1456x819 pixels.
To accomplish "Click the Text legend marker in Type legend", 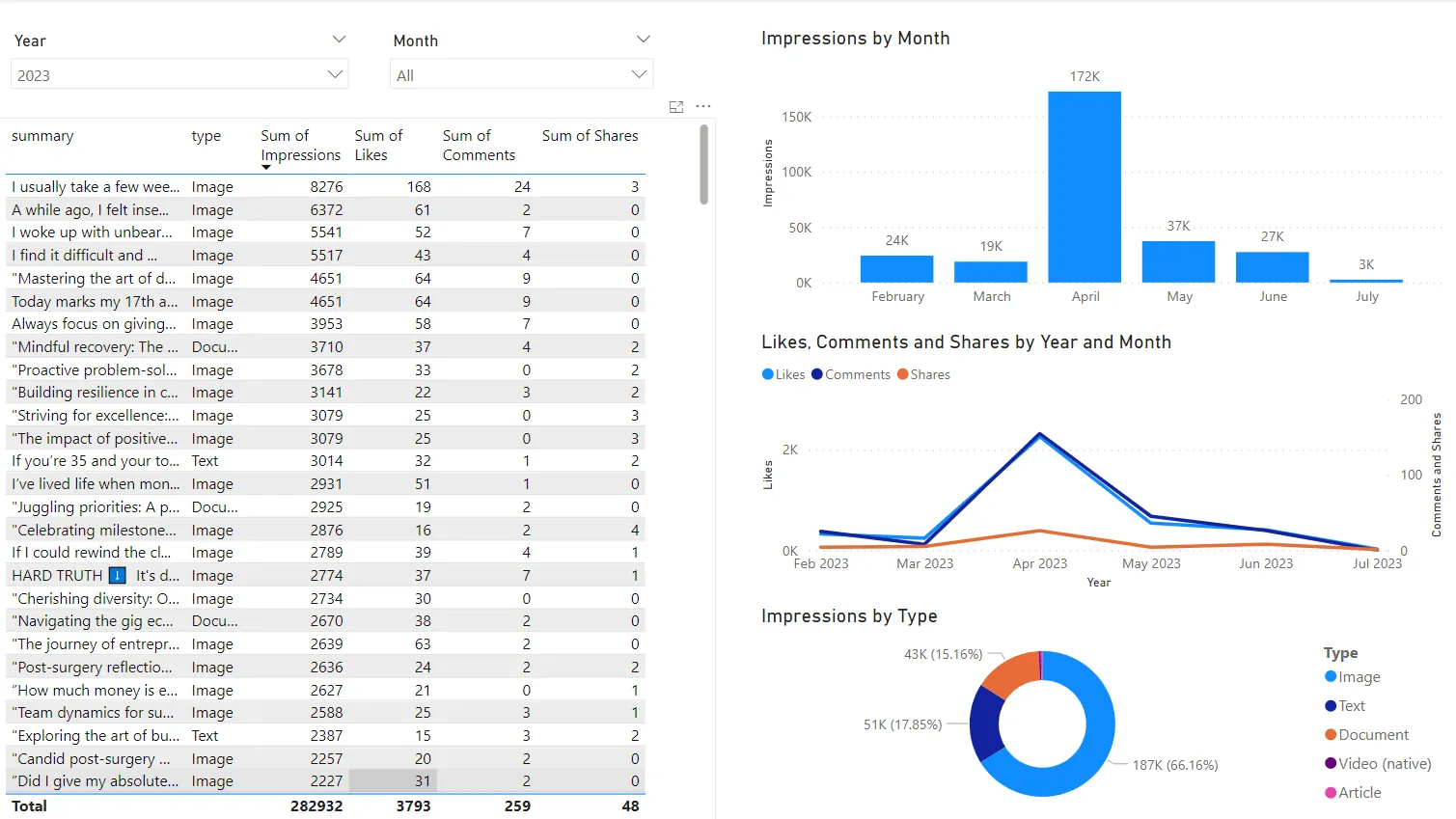I will (1331, 706).
